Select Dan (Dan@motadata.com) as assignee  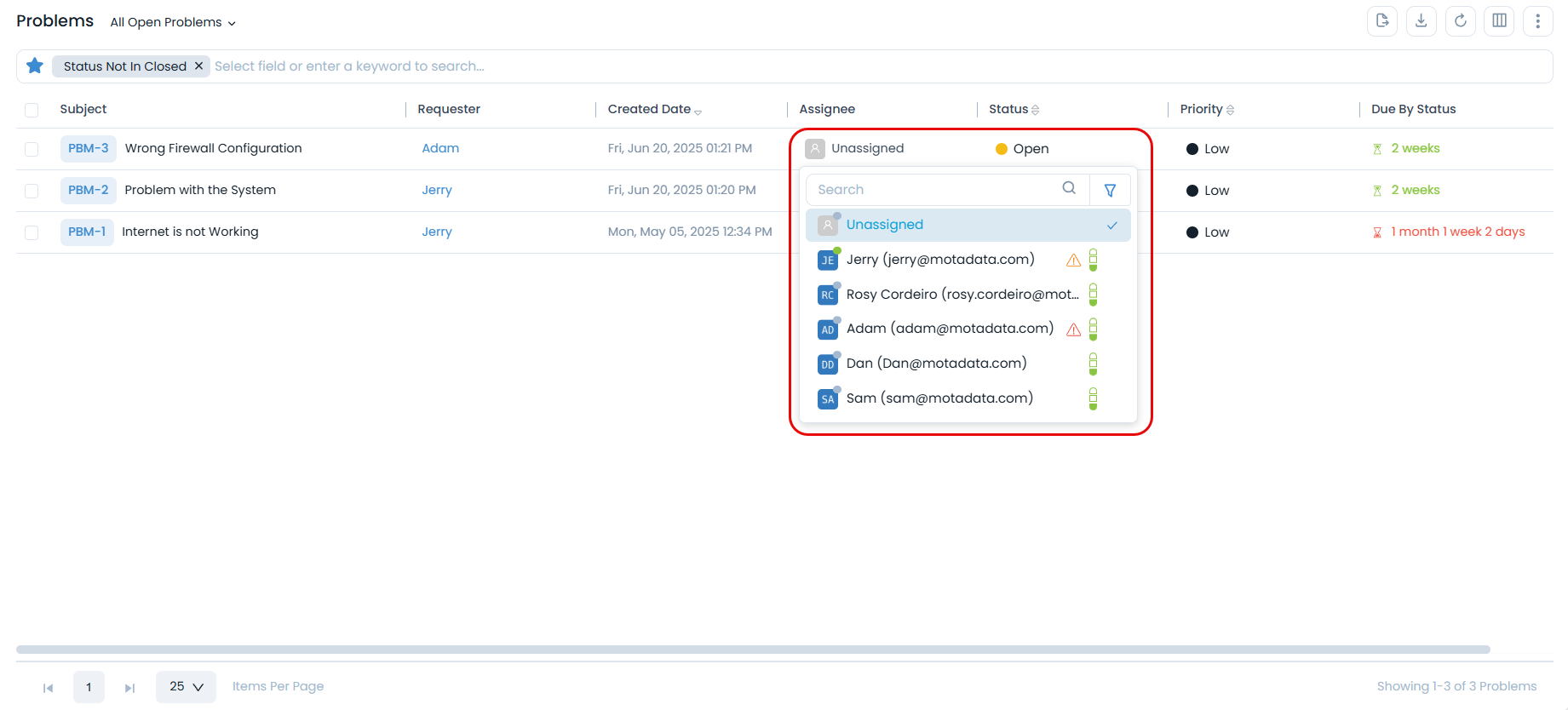[936, 364]
